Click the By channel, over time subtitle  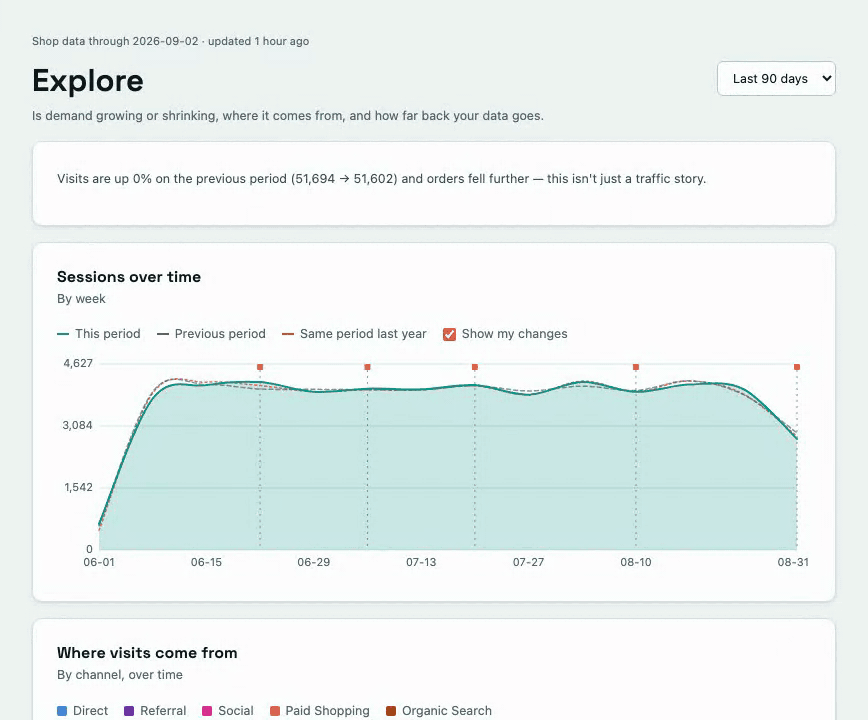(x=120, y=675)
